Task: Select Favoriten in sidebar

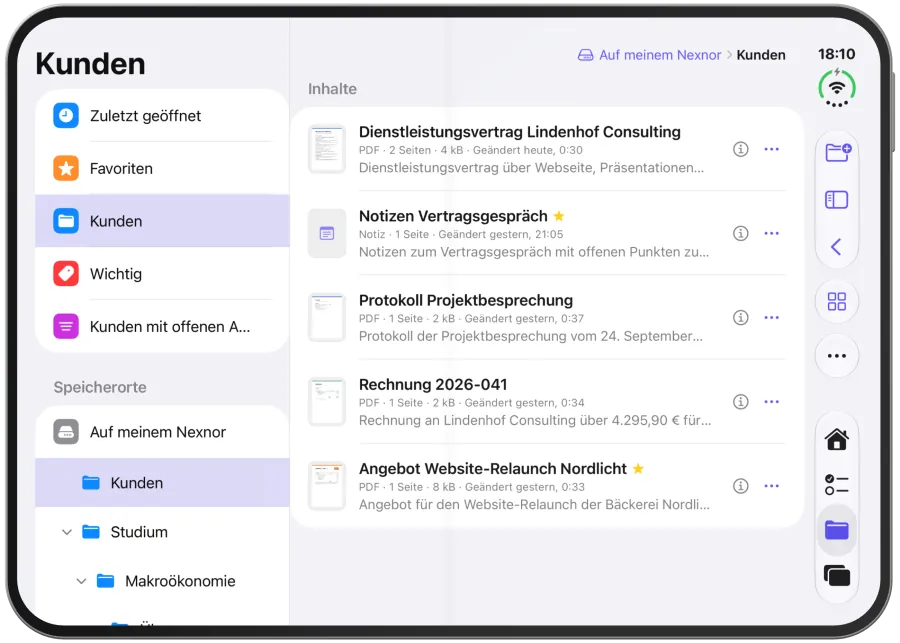Action: point(162,168)
